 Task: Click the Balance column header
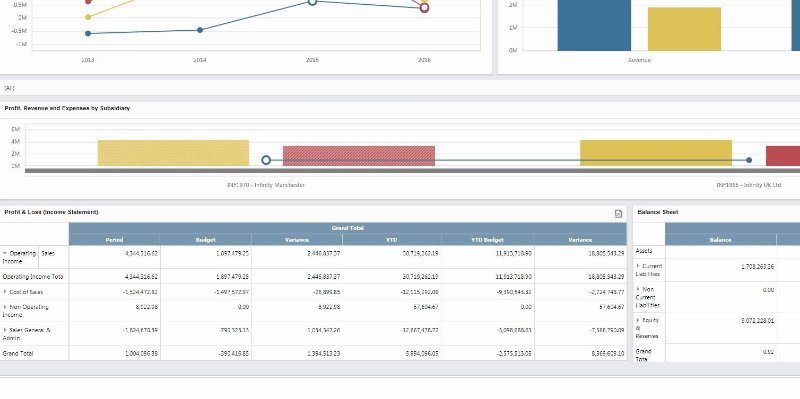(720, 240)
